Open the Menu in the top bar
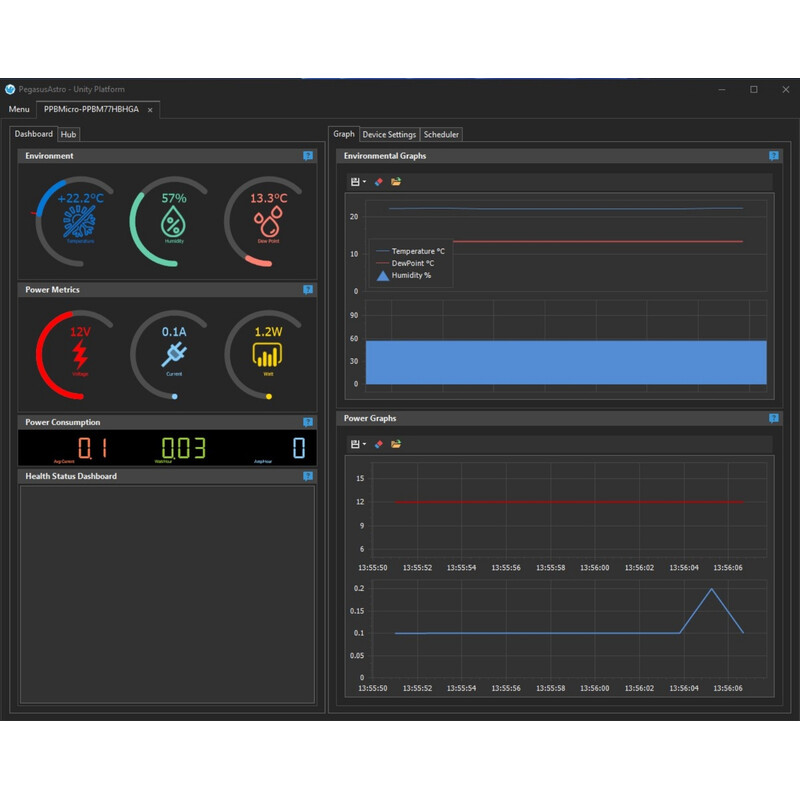This screenshot has height=800, width=800. [x=19, y=109]
